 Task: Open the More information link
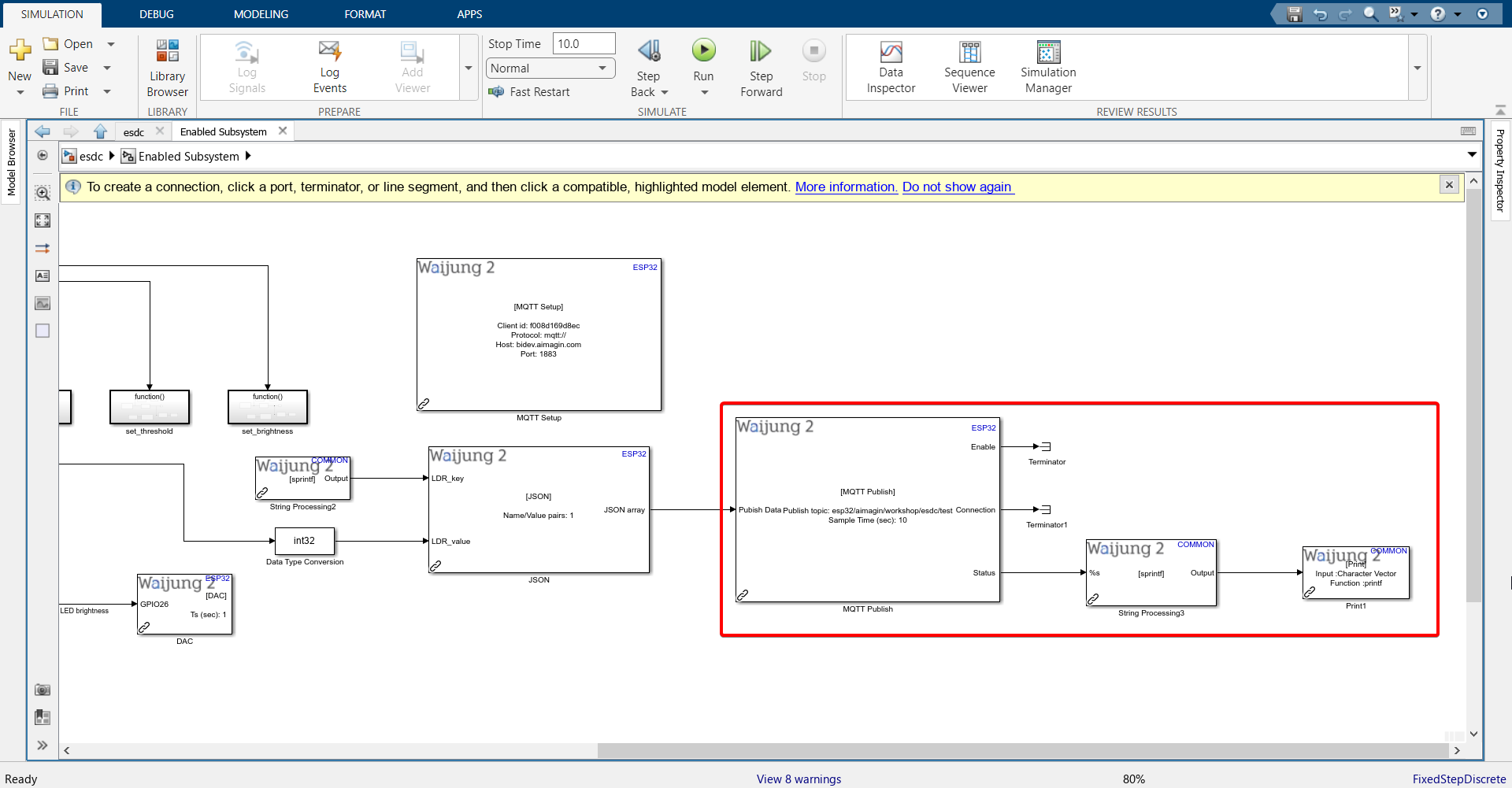(x=846, y=187)
